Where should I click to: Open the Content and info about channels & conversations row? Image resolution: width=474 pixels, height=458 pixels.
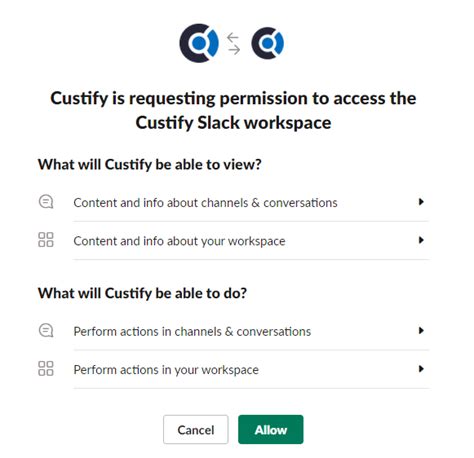tap(233, 202)
